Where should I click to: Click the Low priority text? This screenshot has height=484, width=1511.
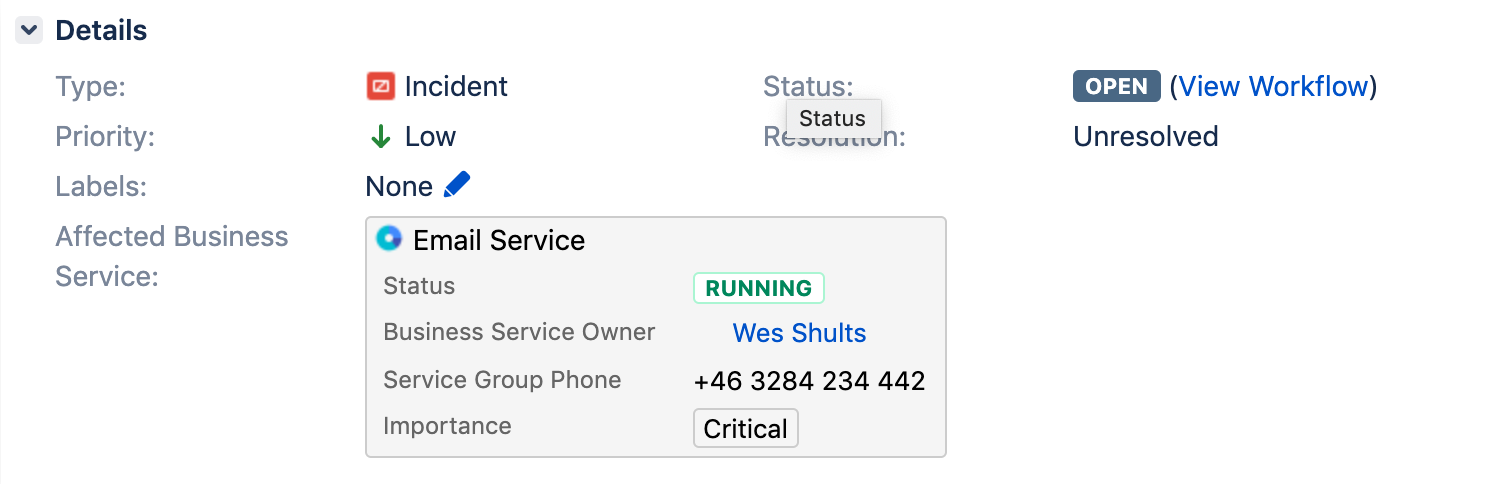430,137
